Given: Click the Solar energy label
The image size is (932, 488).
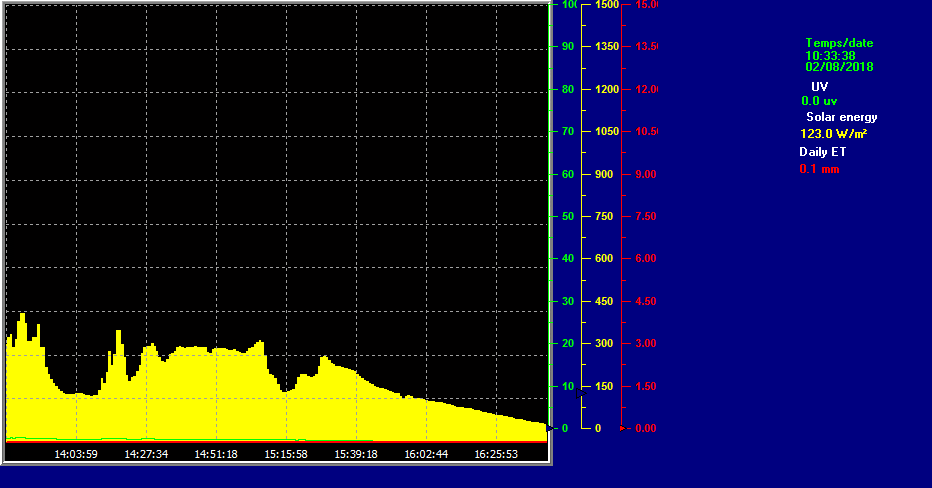Looking at the screenshot, I should 841,117.
